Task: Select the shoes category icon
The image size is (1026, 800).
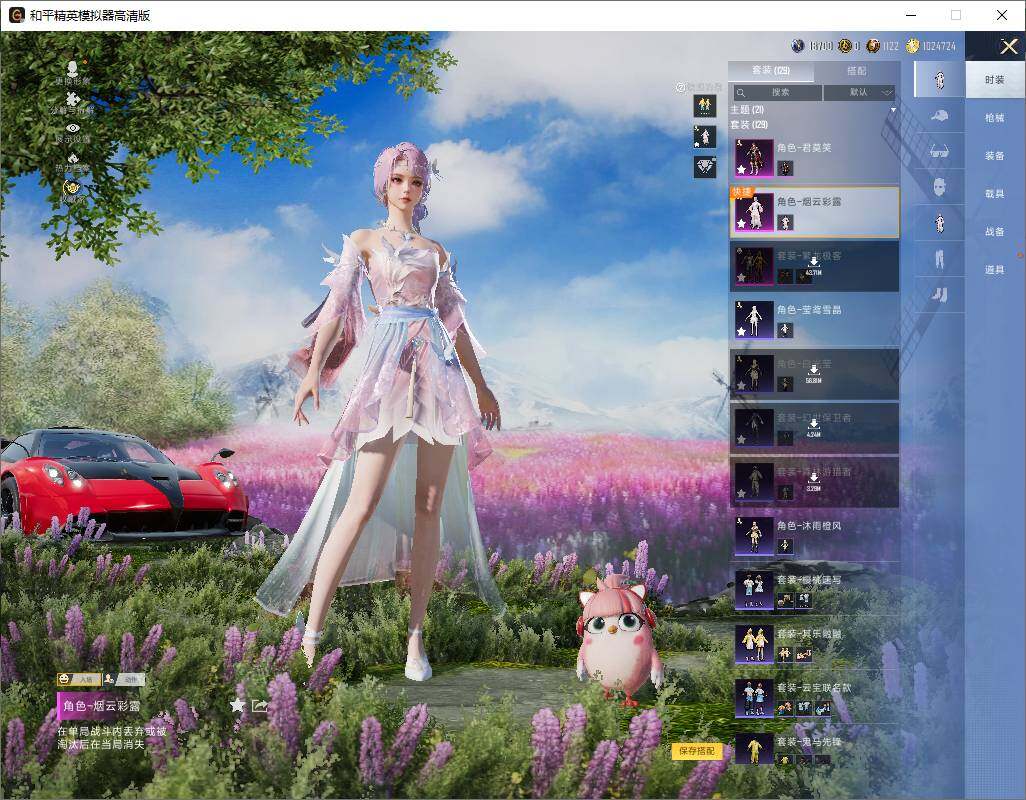Action: click(x=940, y=295)
